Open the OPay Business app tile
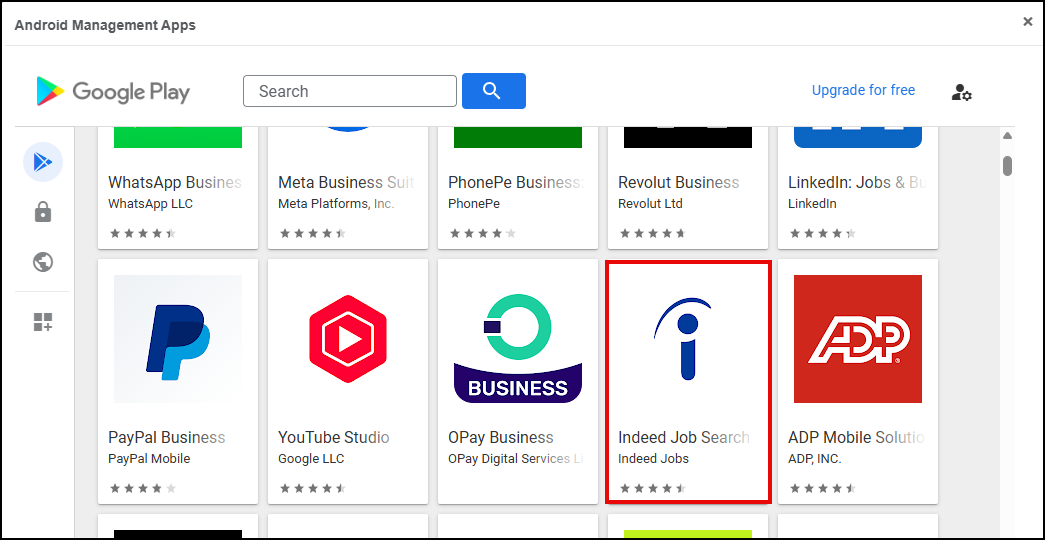This screenshot has width=1045, height=540. click(x=518, y=380)
